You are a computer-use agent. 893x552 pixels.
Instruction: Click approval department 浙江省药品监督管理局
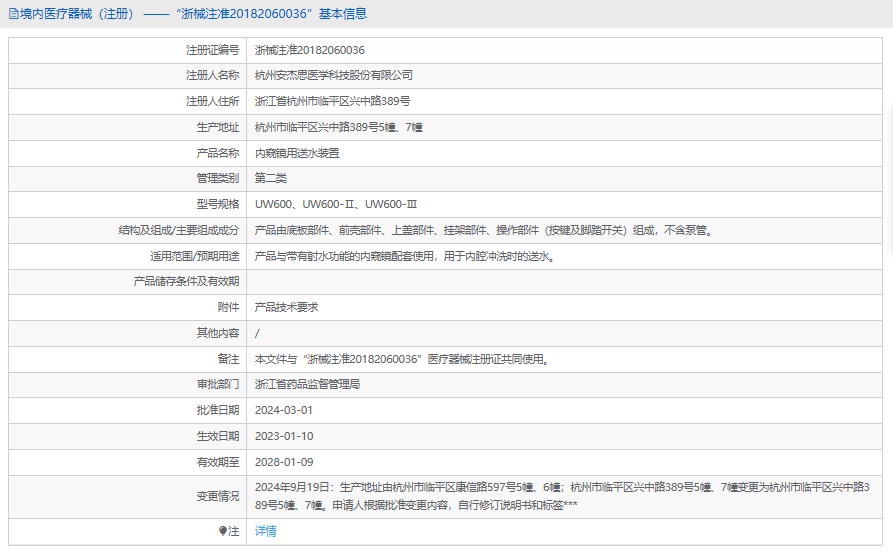click(307, 385)
